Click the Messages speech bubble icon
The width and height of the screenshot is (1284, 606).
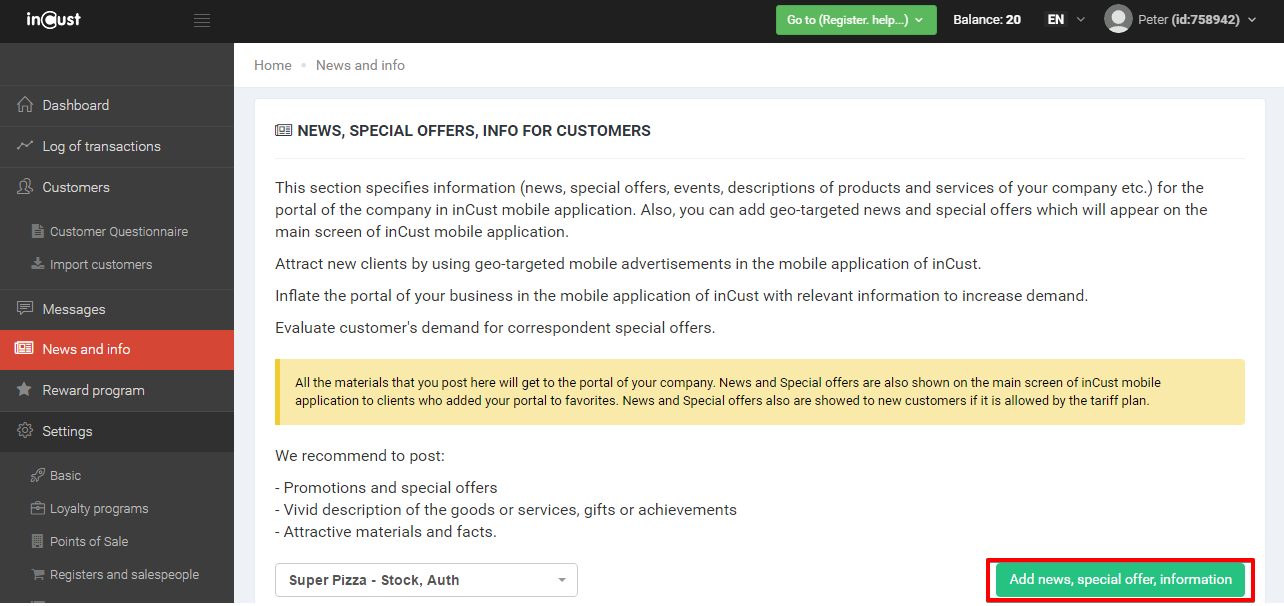coord(25,309)
